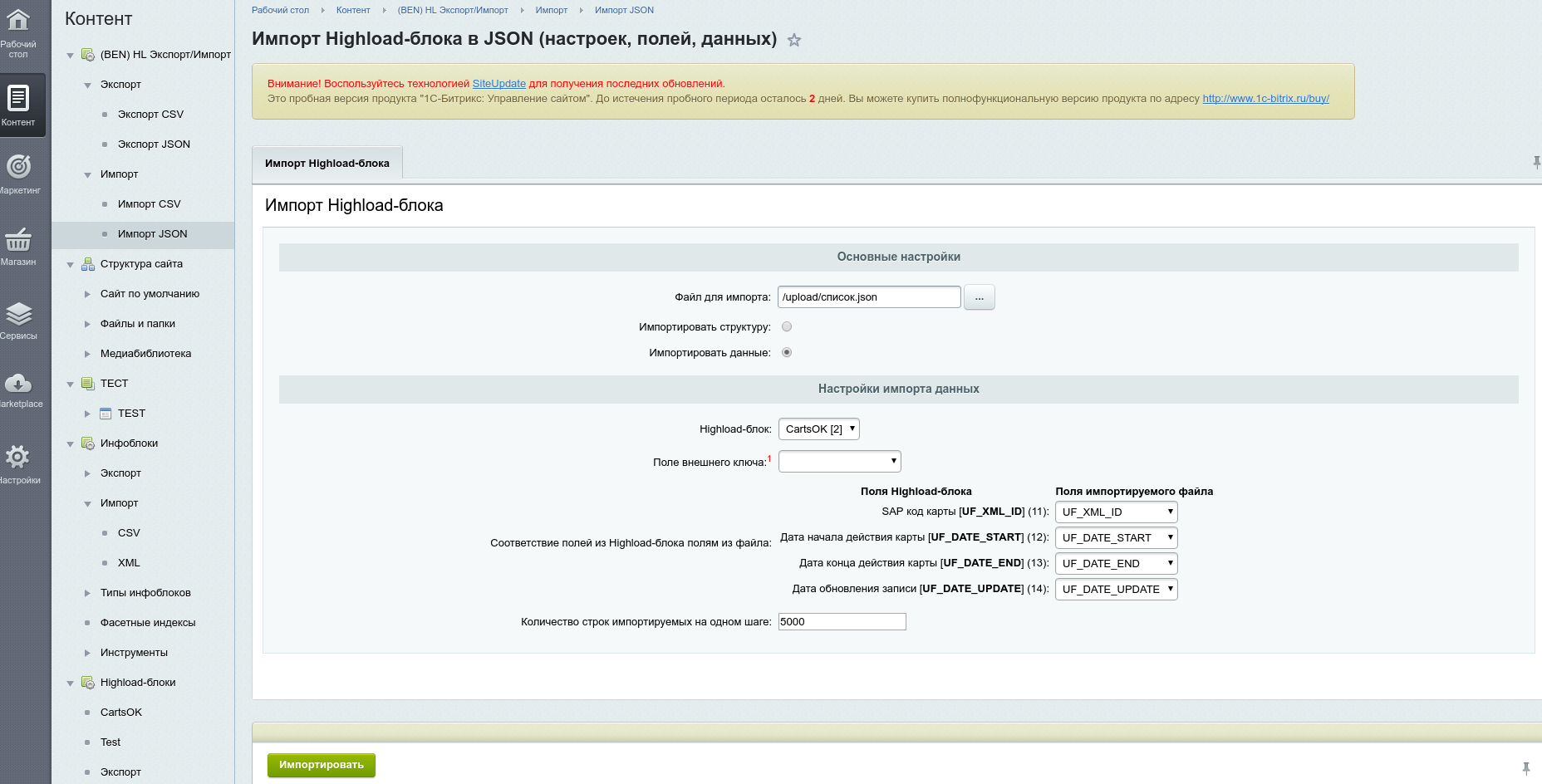Open the Настройки gear icon

17,457
